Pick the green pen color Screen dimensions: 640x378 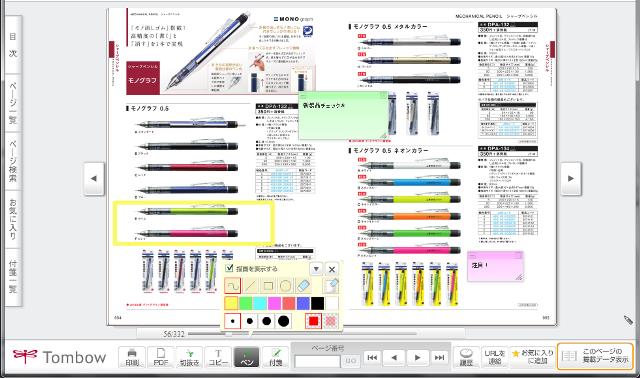click(x=245, y=303)
